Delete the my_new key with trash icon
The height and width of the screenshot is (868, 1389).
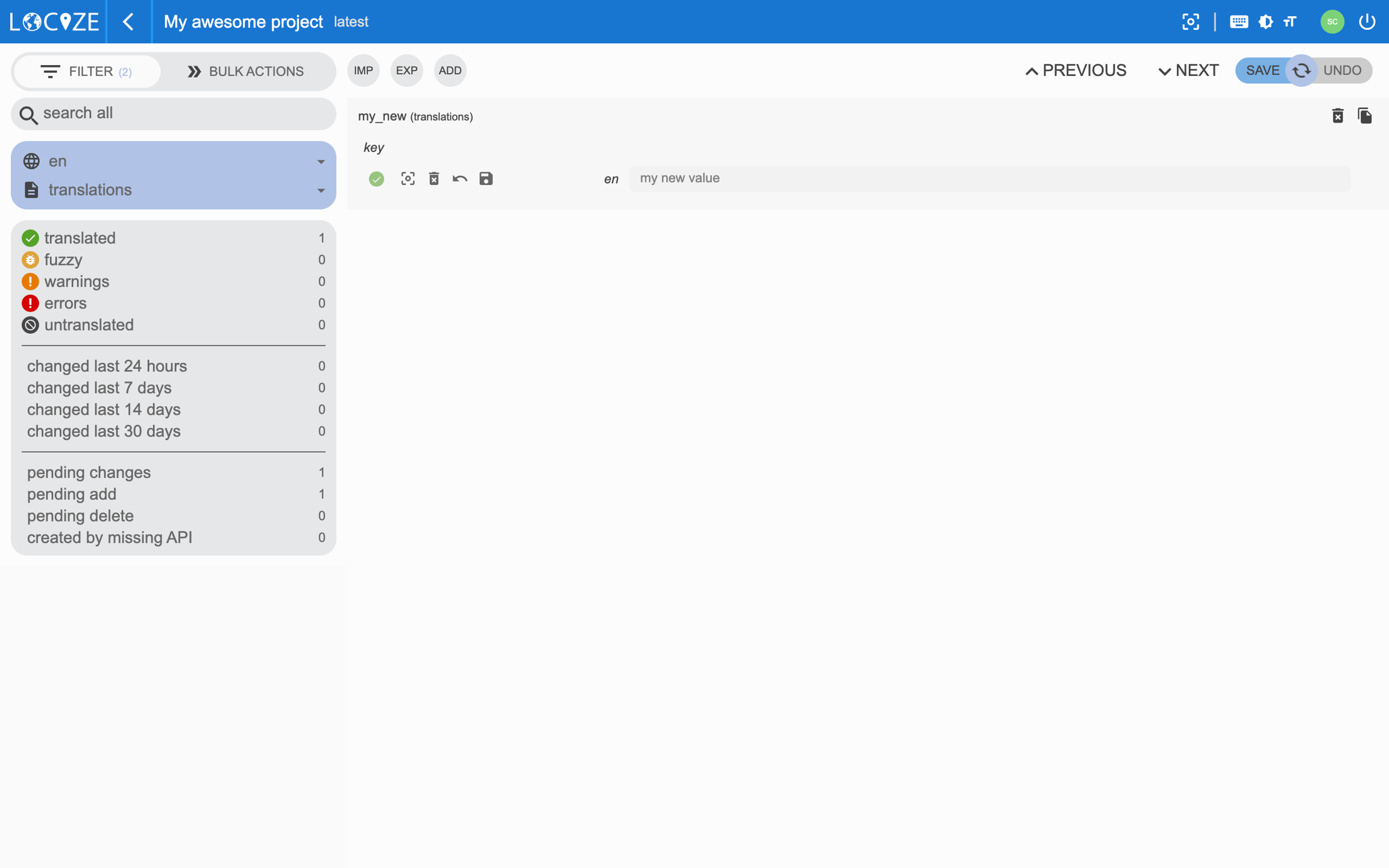[1337, 116]
